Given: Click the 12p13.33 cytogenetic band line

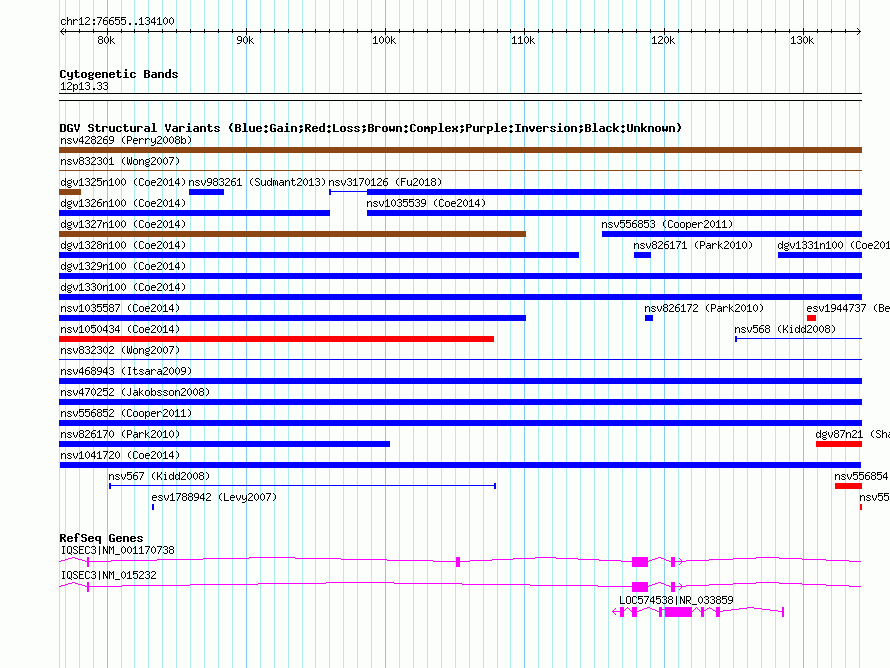Looking at the screenshot, I should [x=460, y=94].
